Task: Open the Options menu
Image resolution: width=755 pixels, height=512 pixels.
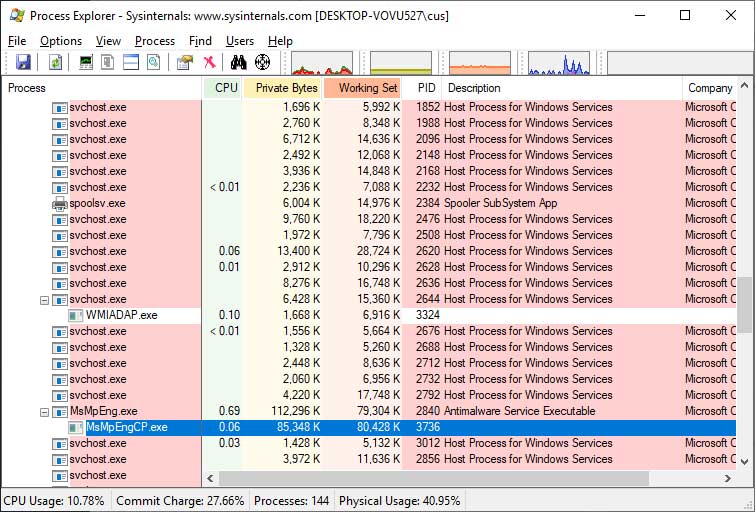Action: click(x=61, y=41)
